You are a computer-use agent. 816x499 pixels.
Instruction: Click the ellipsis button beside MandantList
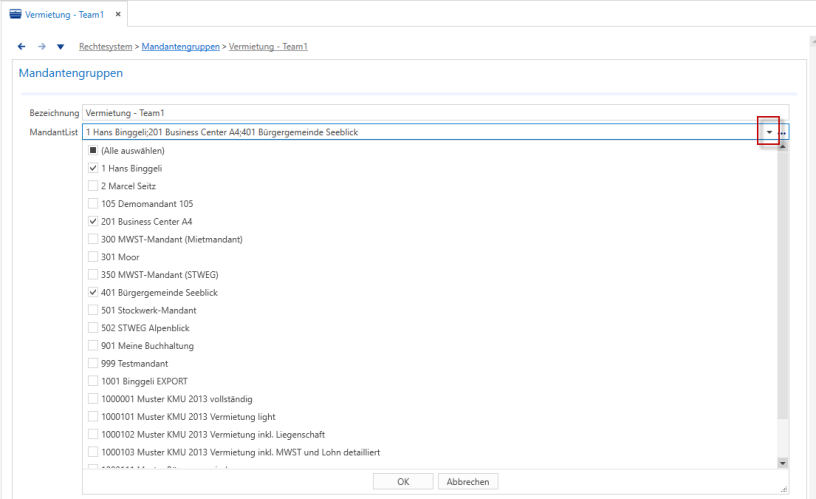(x=783, y=133)
